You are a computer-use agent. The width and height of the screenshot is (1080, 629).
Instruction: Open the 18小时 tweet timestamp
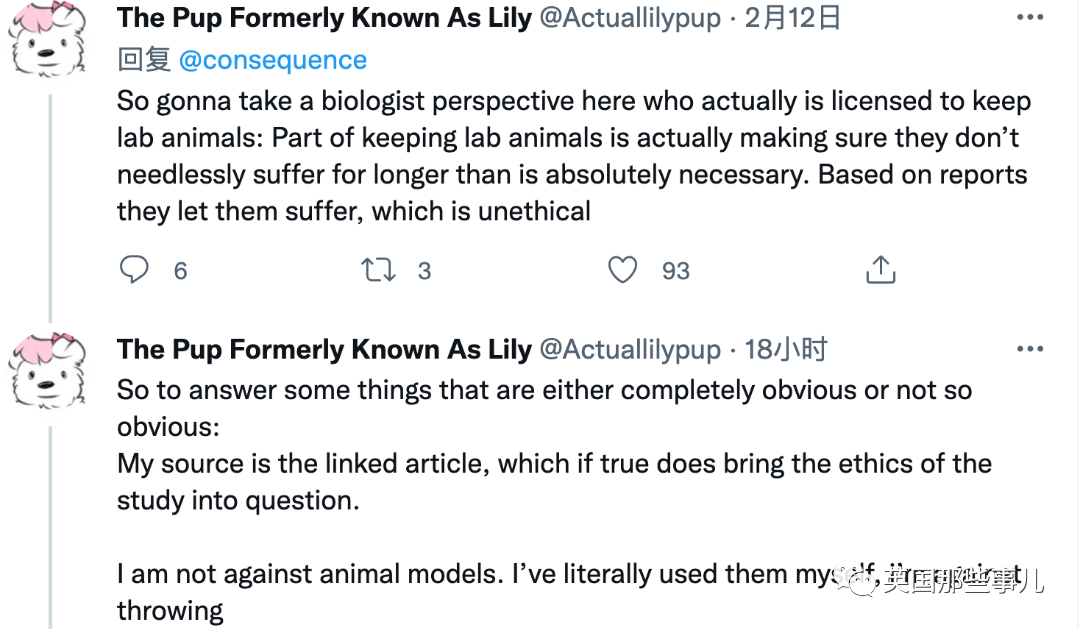point(786,349)
